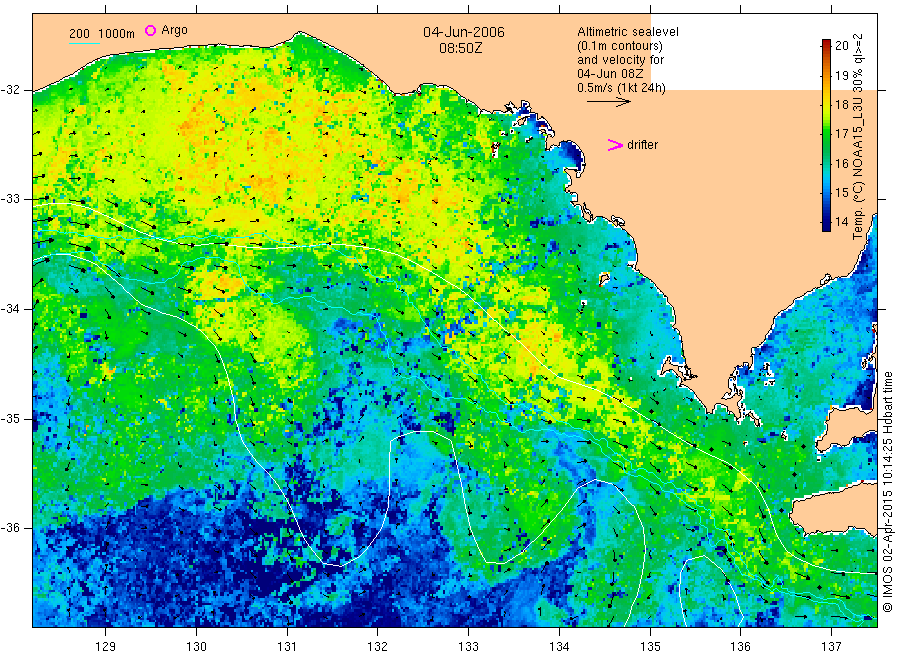
Task: Click the magenta Argo circle marker
Action: click(150, 30)
